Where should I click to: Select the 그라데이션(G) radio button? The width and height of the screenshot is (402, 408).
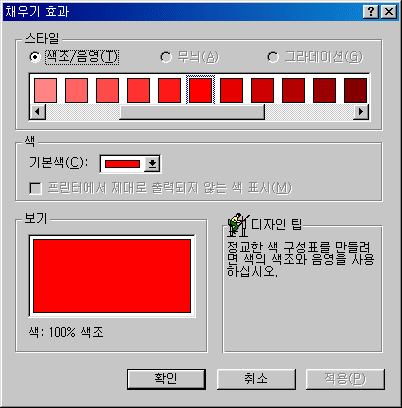(x=273, y=57)
